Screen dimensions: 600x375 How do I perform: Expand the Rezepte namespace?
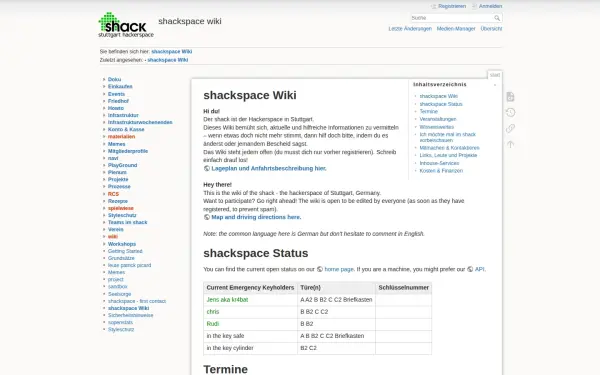click(118, 201)
